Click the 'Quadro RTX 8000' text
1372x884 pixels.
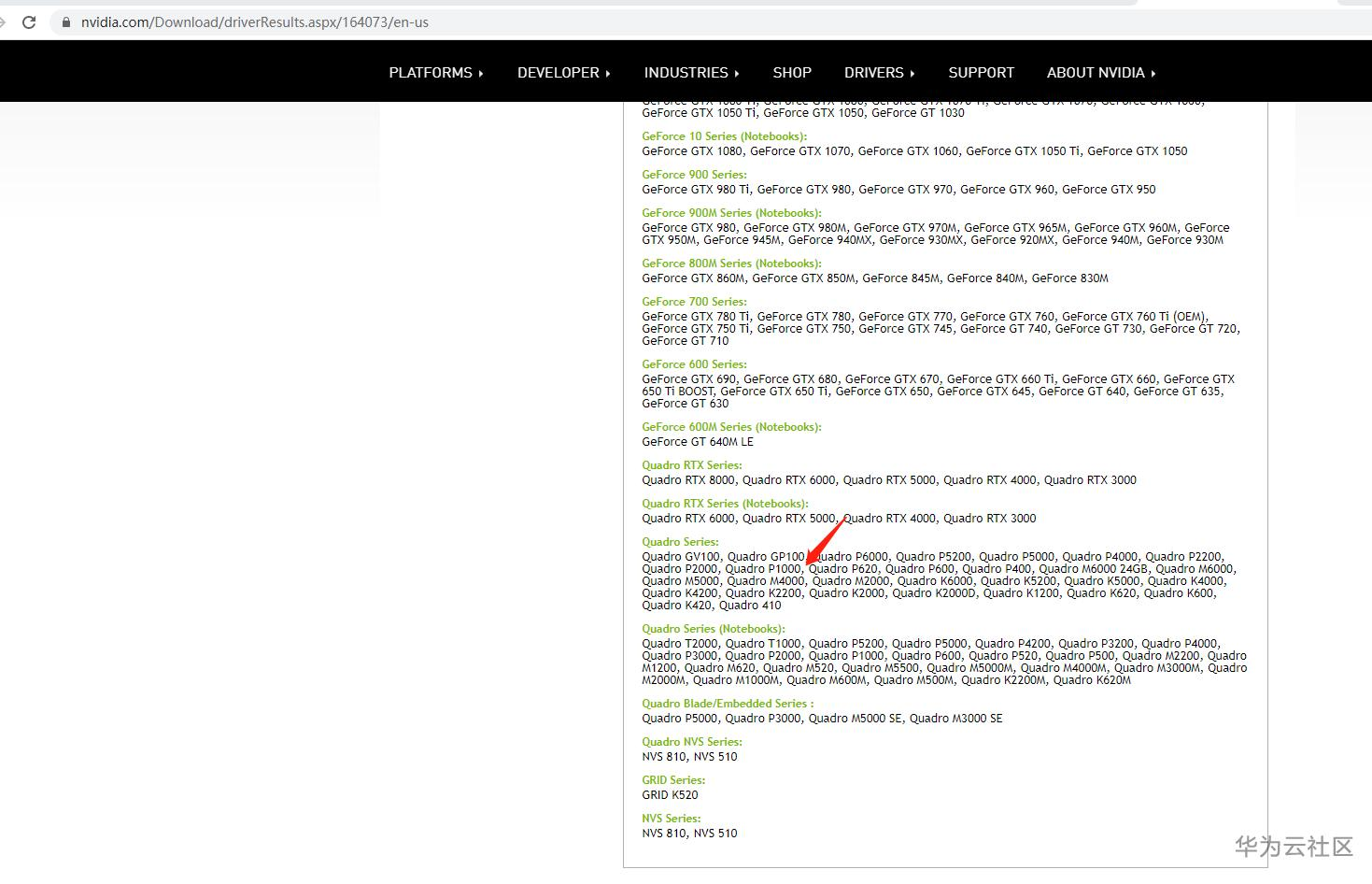688,480
